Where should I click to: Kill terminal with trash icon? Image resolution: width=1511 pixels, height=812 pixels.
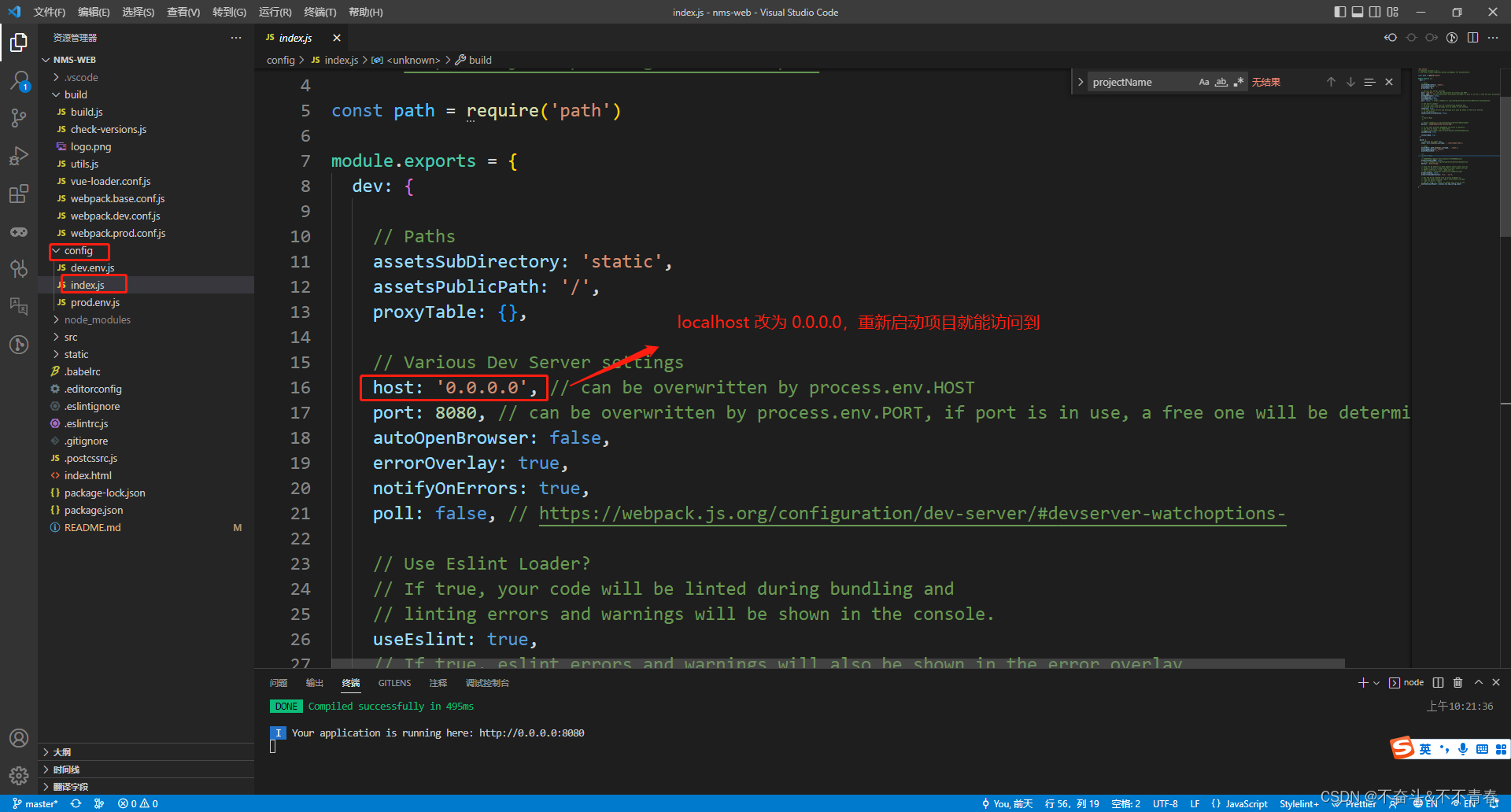tap(1457, 682)
